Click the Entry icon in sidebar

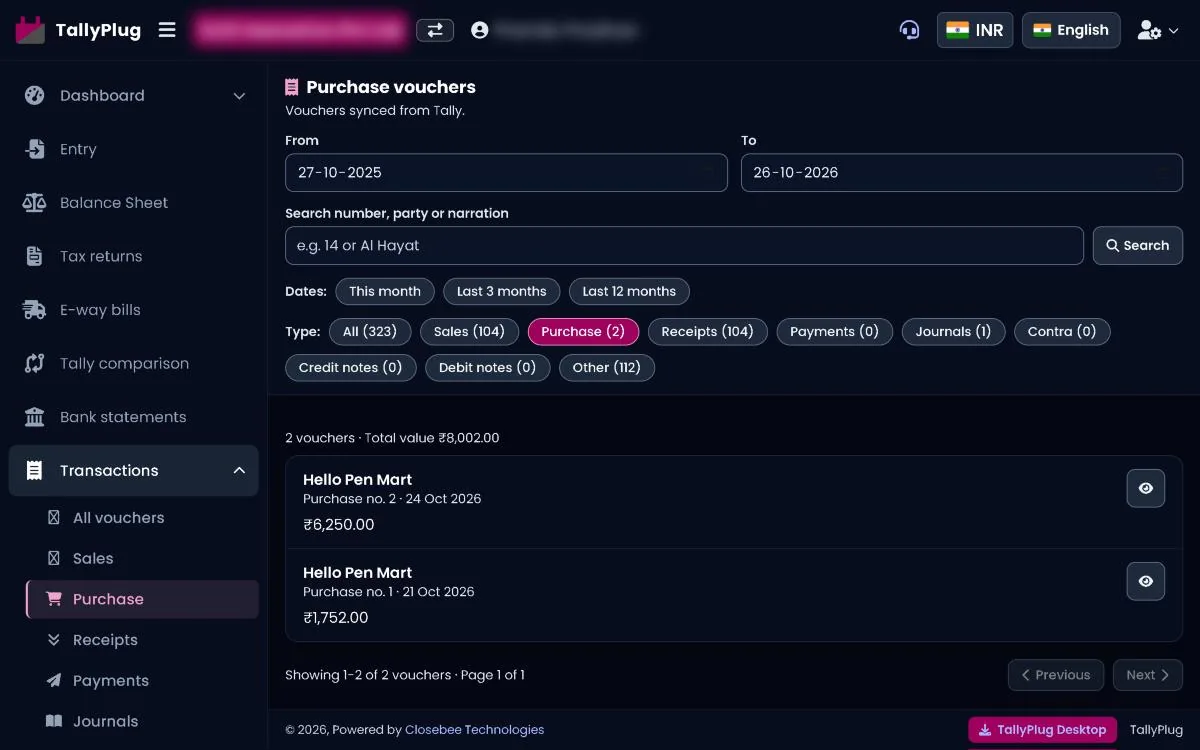35,149
